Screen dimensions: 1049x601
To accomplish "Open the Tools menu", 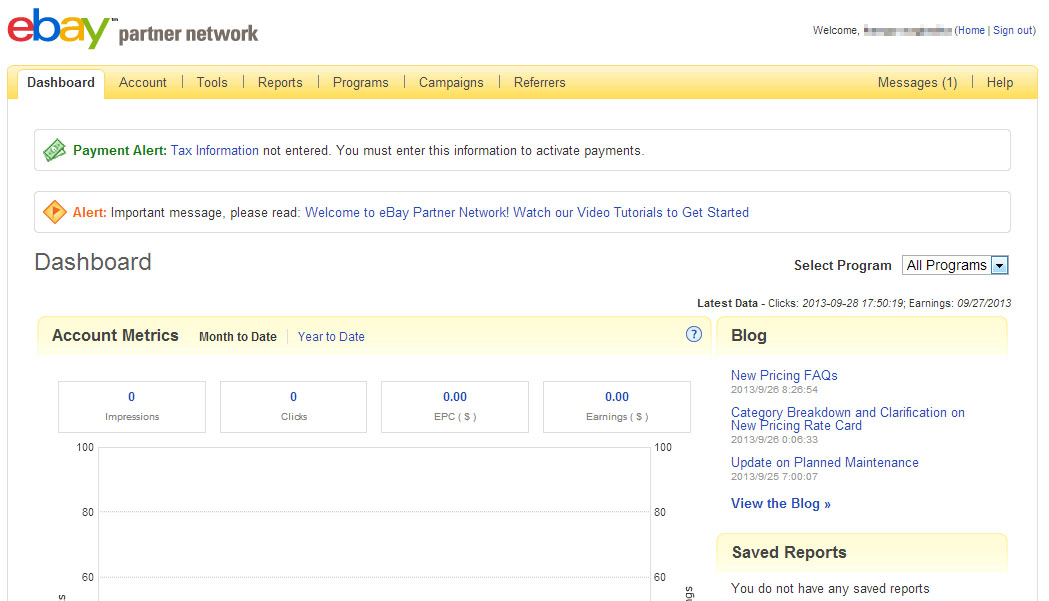I will point(212,82).
